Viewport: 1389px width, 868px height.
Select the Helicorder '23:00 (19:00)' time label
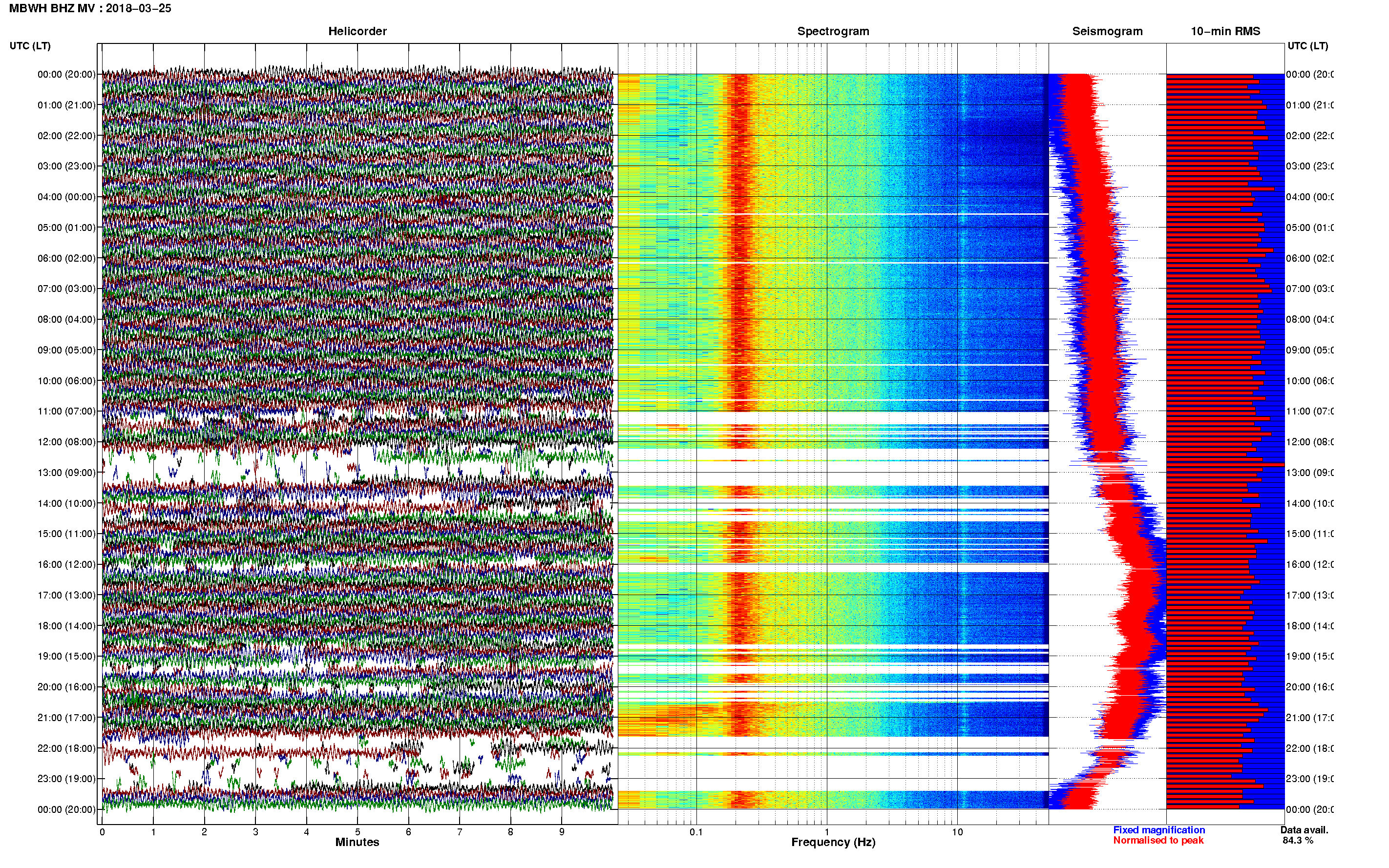[x=66, y=779]
